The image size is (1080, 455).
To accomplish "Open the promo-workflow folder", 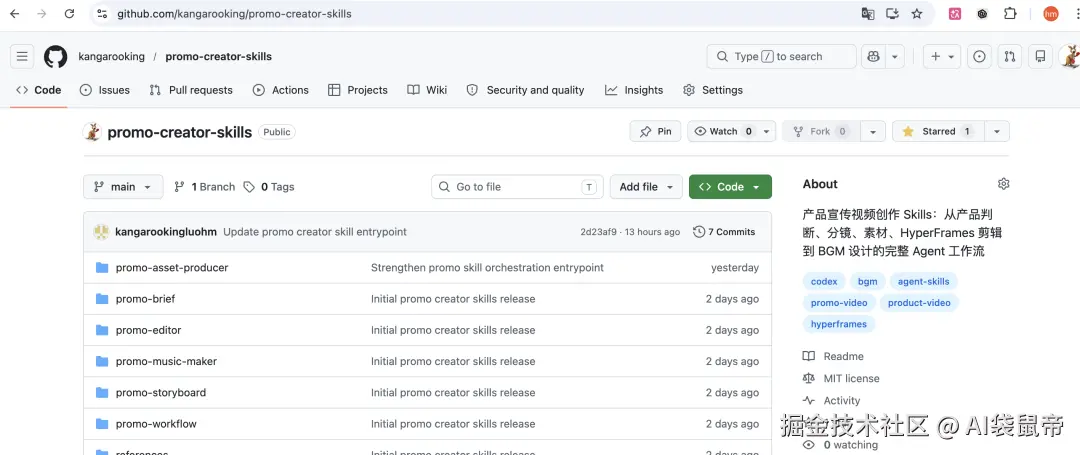I will [156, 424].
